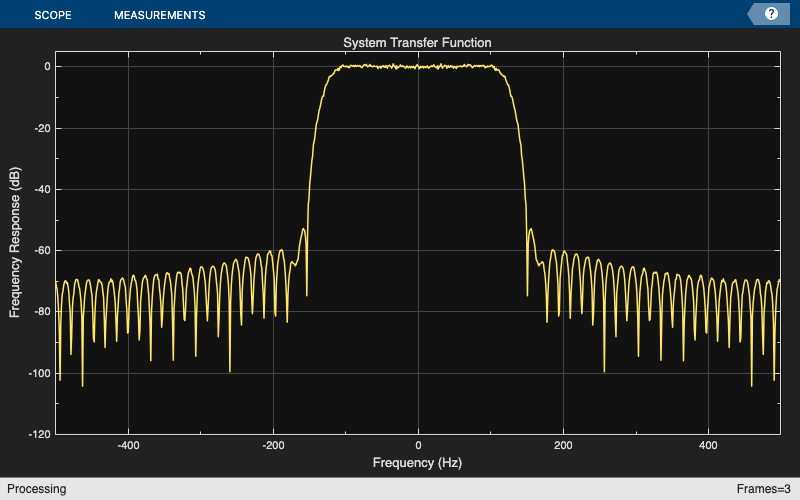The width and height of the screenshot is (800, 500).
Task: Click the -120 y-axis tick label
Action: 40,434
